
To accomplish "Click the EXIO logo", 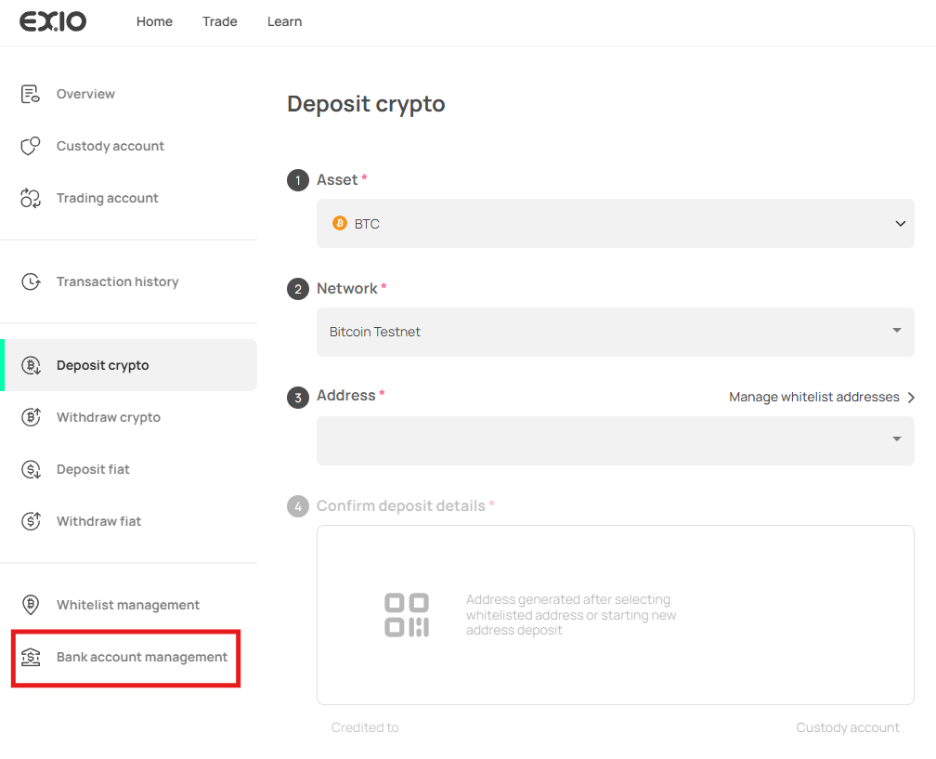I will click(53, 22).
